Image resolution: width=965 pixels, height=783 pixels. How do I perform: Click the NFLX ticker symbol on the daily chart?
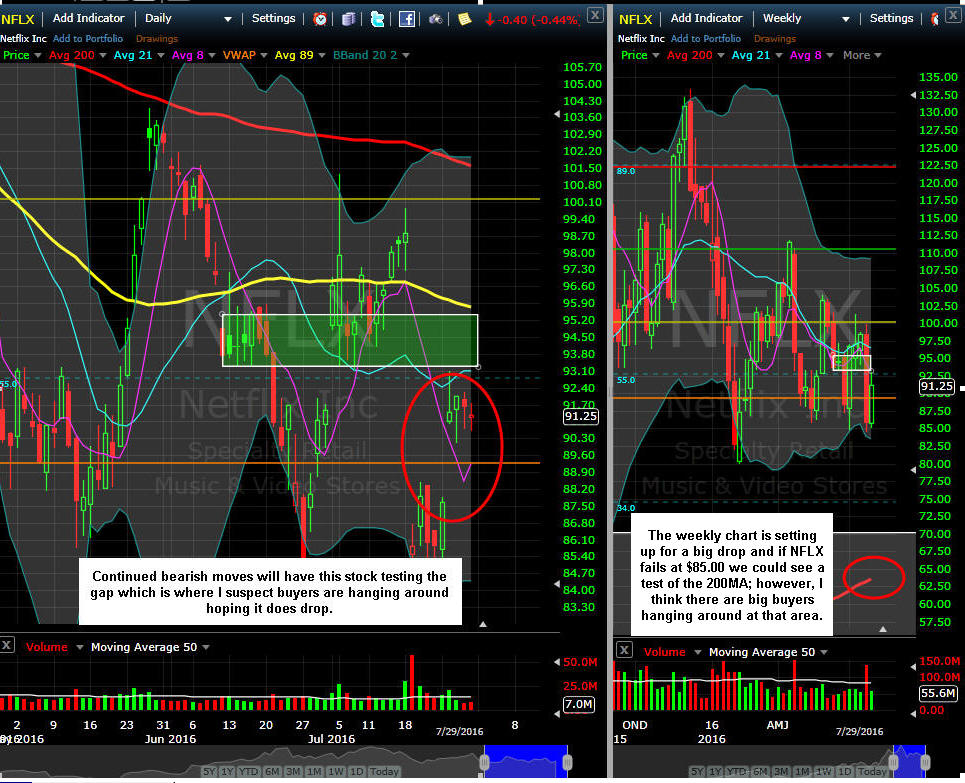coord(17,19)
